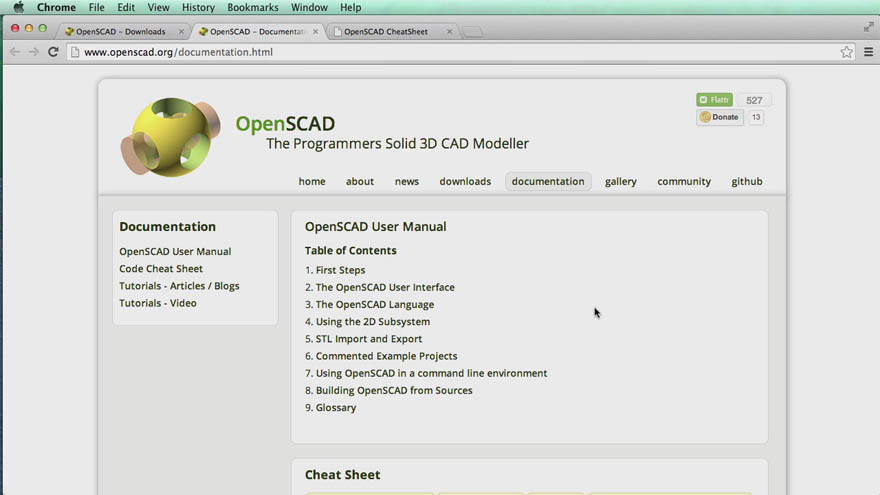Click the OpenSCAD logo image
The image size is (880, 495).
tap(171, 138)
